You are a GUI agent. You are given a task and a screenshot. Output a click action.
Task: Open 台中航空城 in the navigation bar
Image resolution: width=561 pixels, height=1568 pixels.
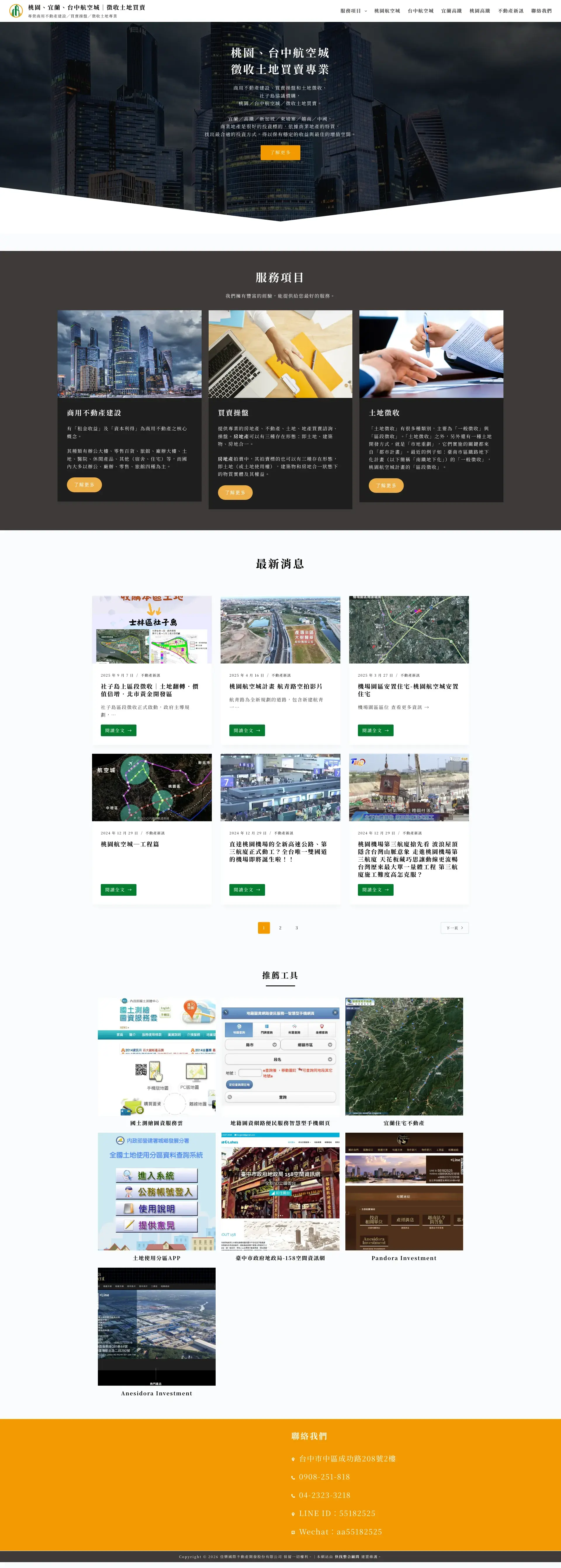(420, 11)
